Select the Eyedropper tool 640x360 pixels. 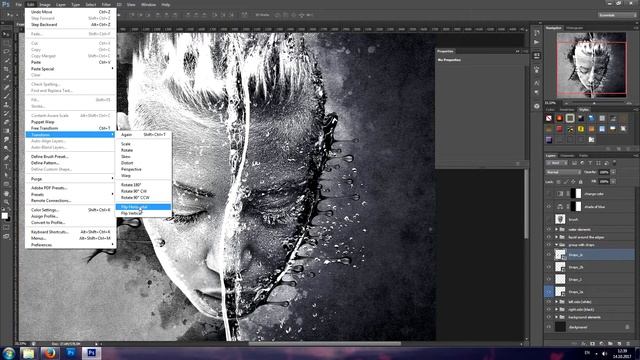pyautogui.click(x=6, y=78)
